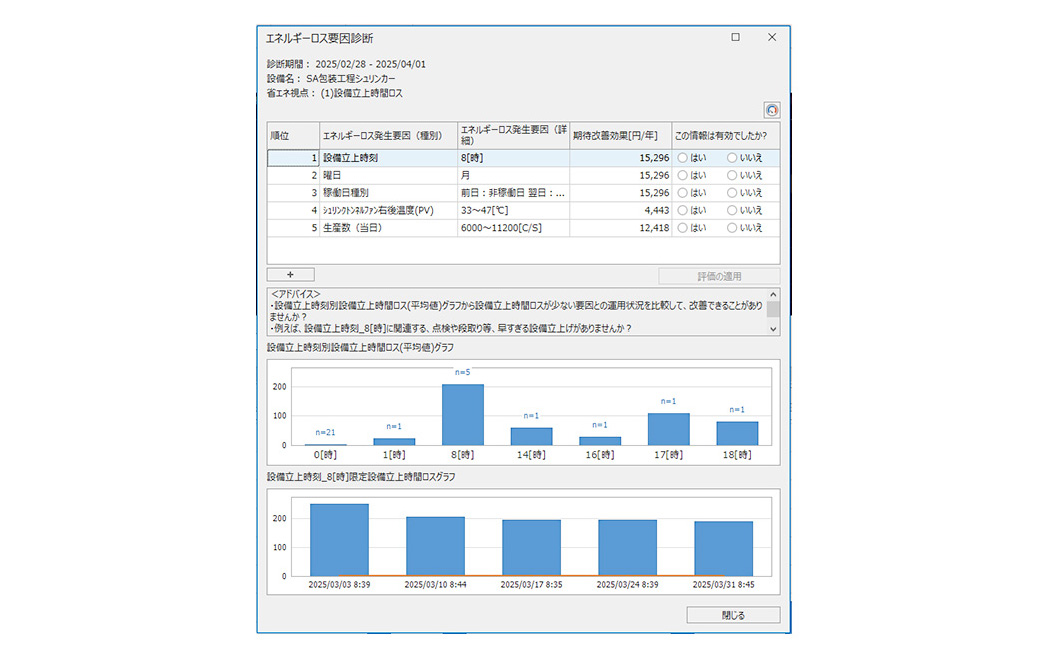Click the 省エネ視点 (1)設備立上時間ロス text

pos(335,94)
